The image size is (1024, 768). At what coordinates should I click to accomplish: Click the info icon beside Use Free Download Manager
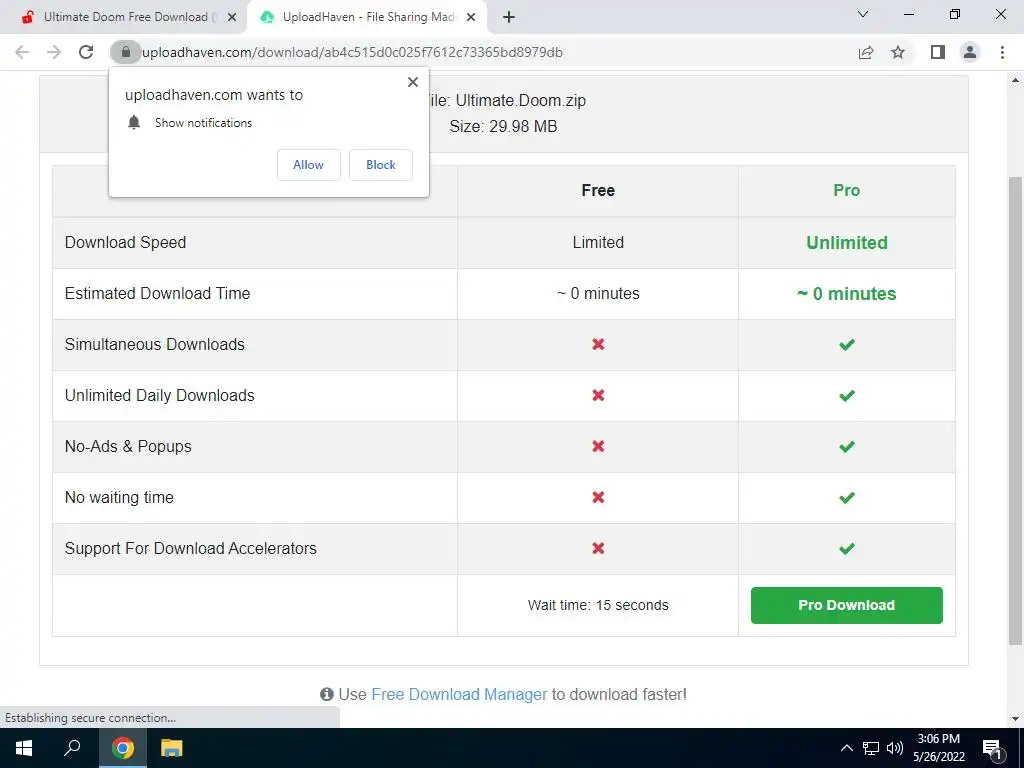(x=327, y=694)
